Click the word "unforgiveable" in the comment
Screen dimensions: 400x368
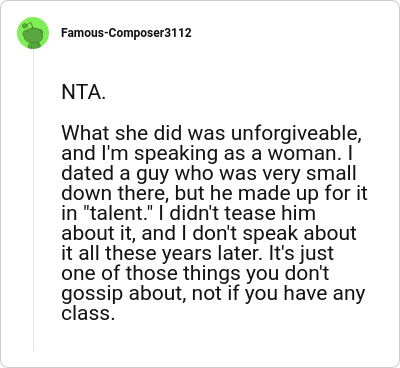296,134
